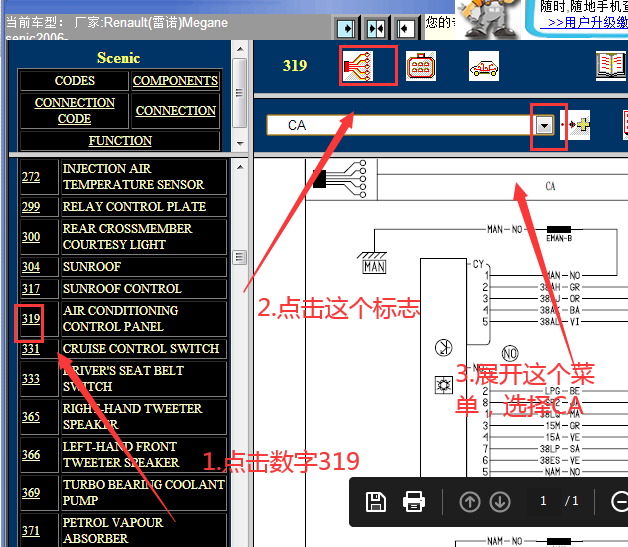Screen dimensions: 628x547
Task: Open the FUNCTION link
Action: point(120,141)
